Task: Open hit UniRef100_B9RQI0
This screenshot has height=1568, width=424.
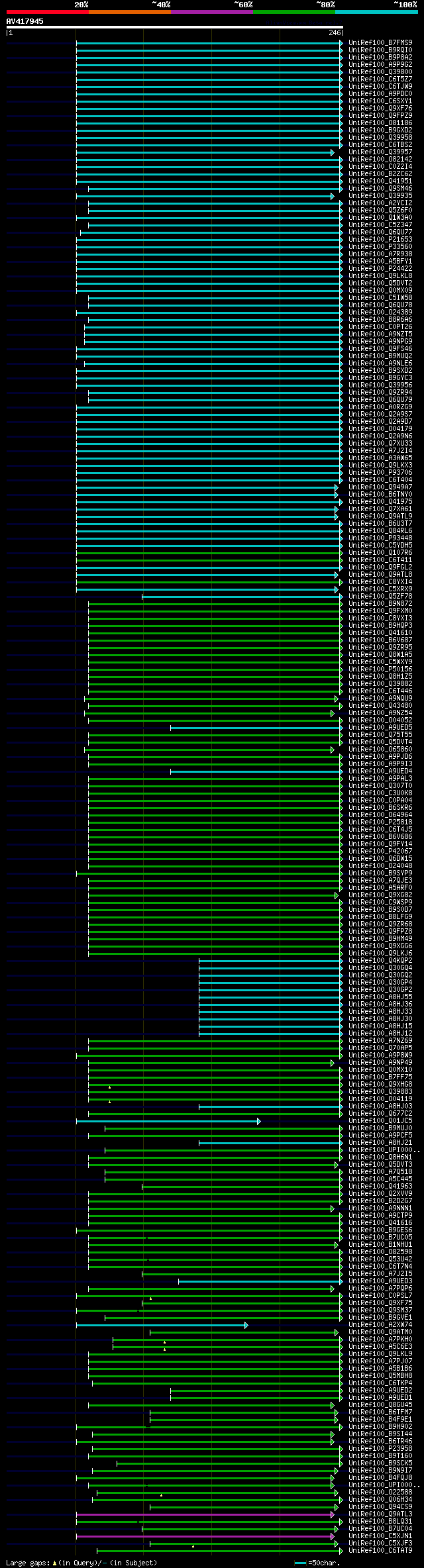Action: point(380,50)
